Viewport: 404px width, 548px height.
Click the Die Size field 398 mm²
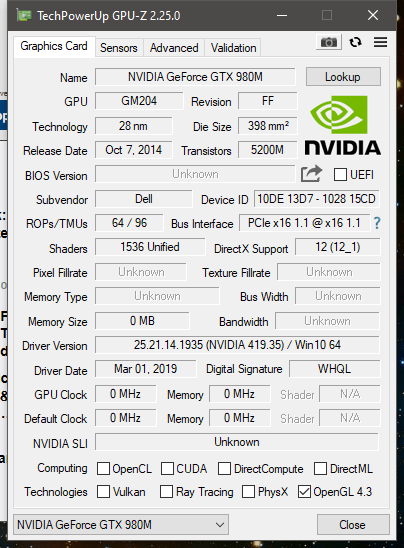pos(268,126)
